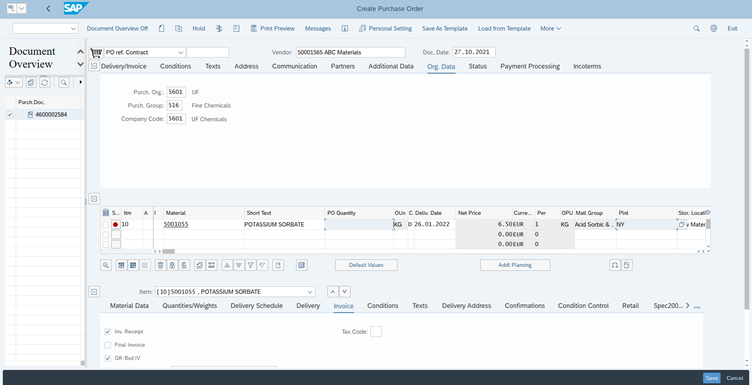Click the printer icon near Exit
This screenshot has width=752, height=385.
pos(714,28)
